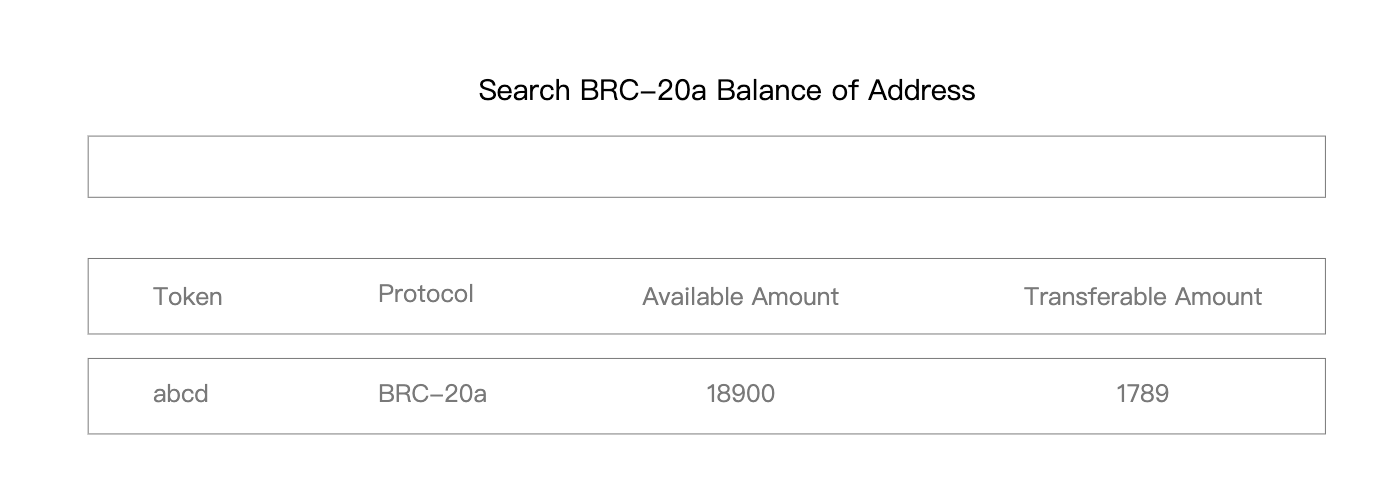This screenshot has height=486, width=1388.
Task: Click the Protocol column header
Action: click(x=426, y=294)
